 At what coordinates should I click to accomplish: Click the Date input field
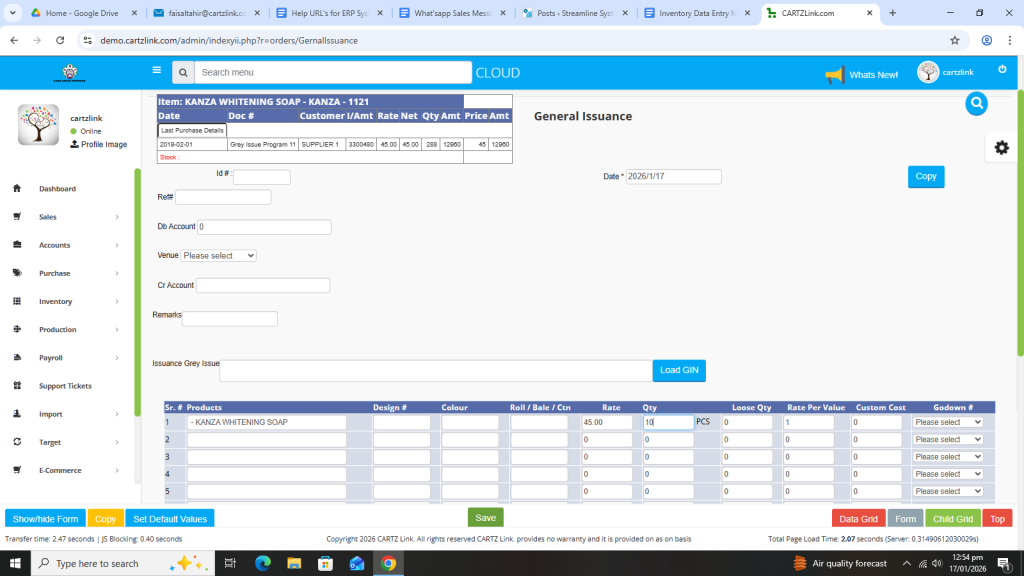(x=673, y=177)
